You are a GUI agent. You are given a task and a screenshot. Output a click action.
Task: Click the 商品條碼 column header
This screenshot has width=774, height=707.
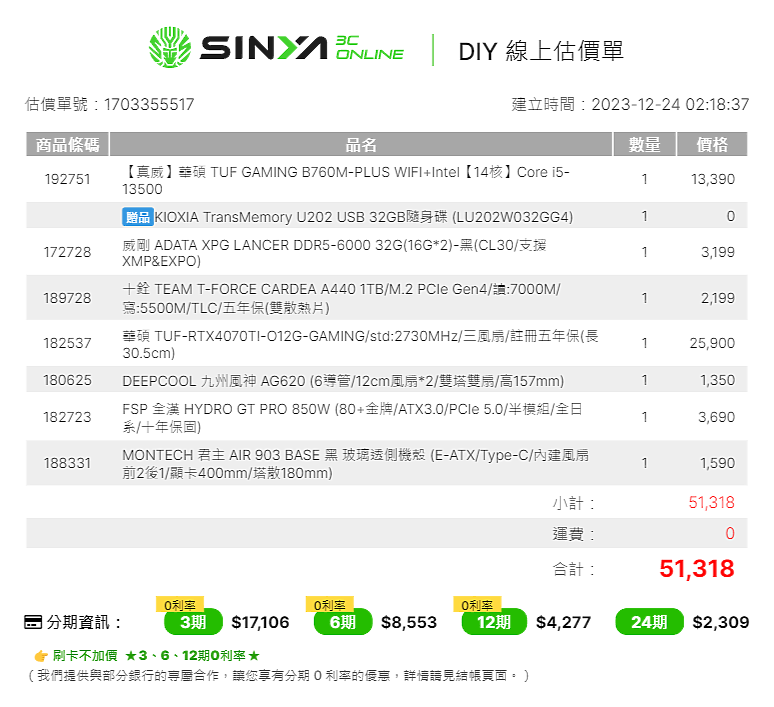[x=68, y=145]
